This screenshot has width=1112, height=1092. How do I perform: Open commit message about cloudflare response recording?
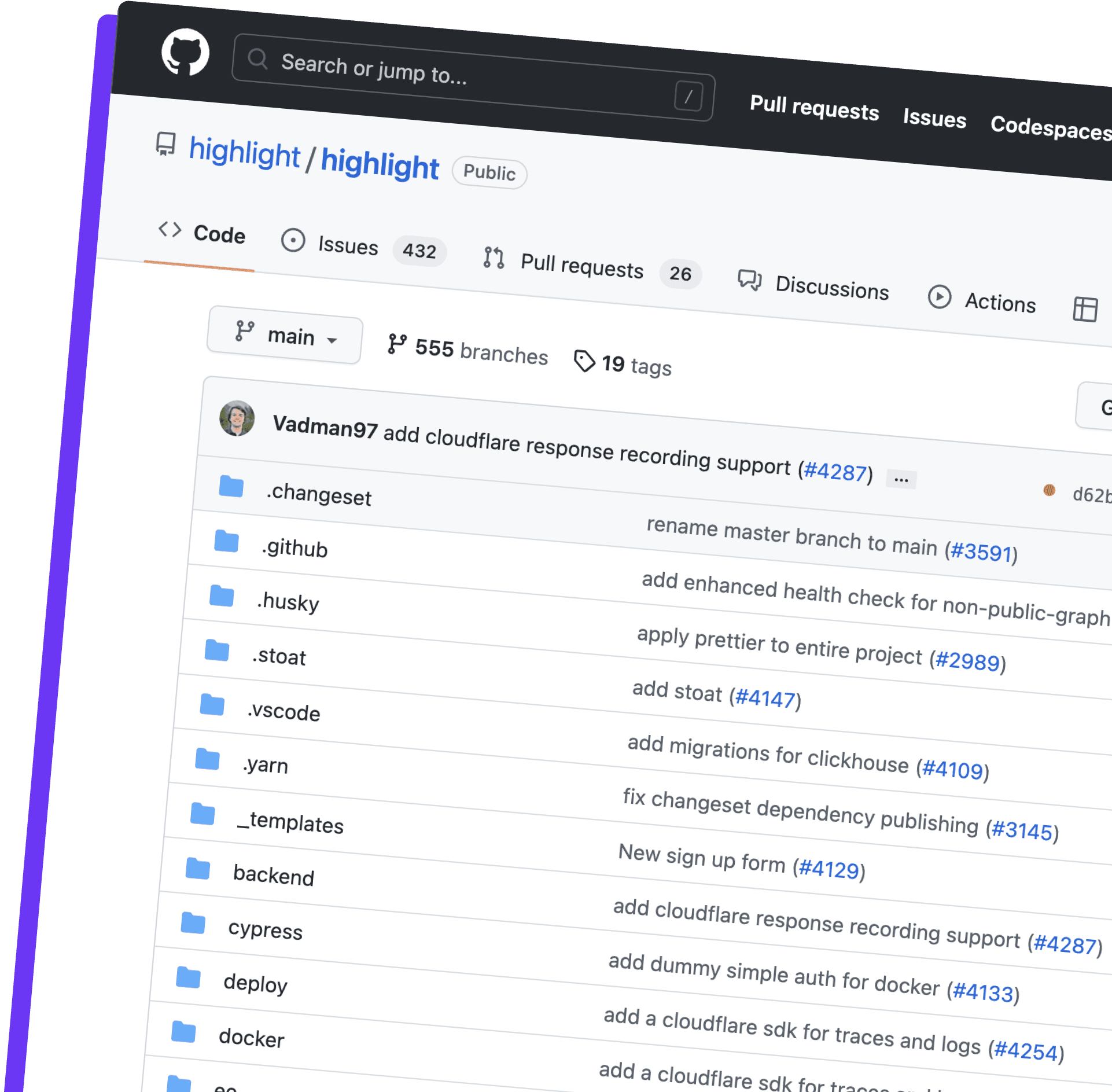point(587,451)
